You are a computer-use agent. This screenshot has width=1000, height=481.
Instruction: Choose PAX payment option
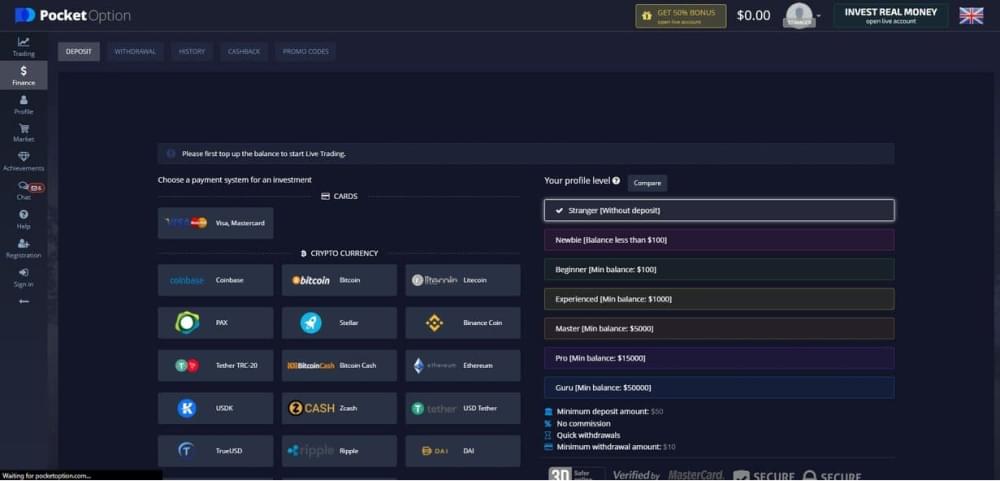point(216,323)
